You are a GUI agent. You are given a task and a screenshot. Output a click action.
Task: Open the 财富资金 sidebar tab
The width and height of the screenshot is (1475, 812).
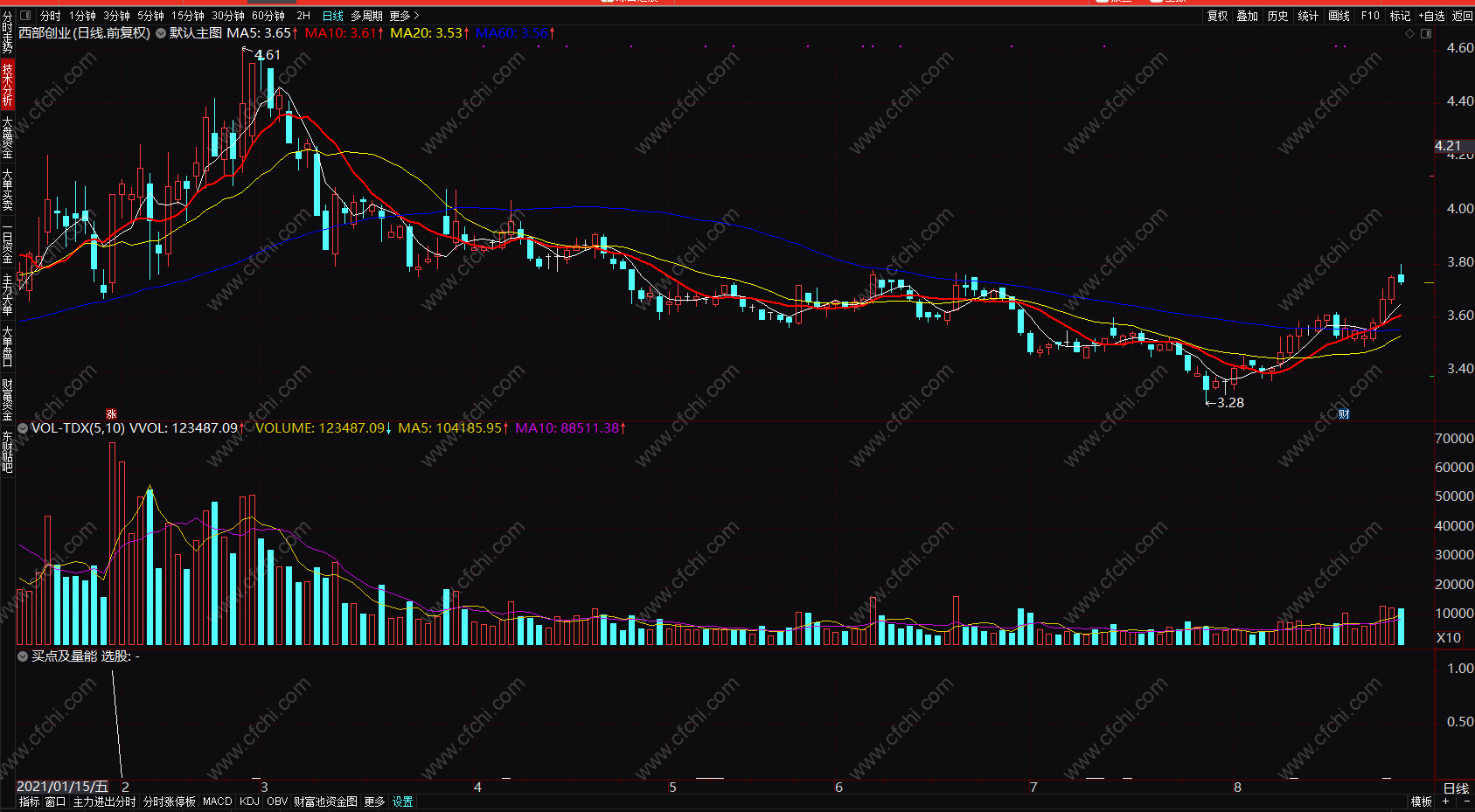coord(7,399)
